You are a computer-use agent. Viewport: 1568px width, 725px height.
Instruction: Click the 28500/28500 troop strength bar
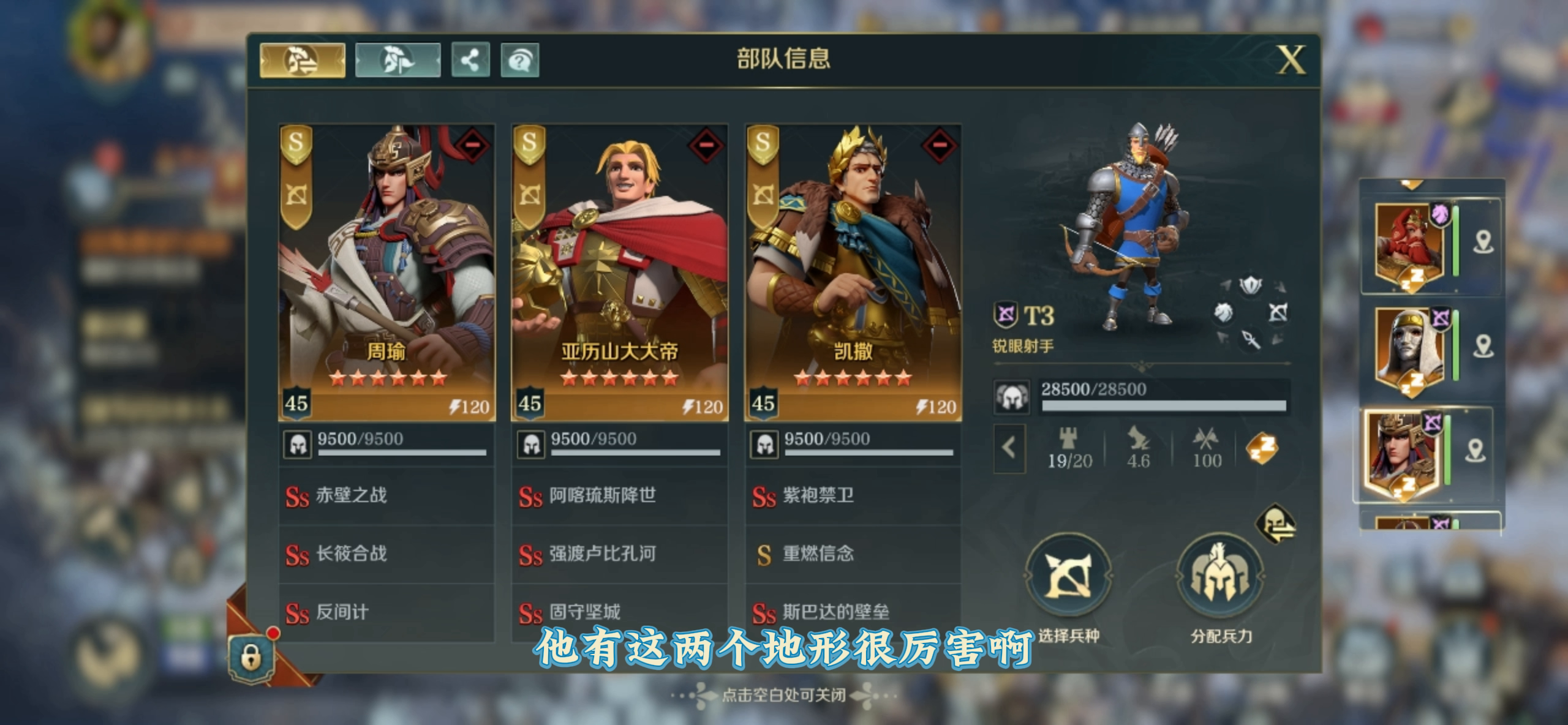[x=1164, y=396]
